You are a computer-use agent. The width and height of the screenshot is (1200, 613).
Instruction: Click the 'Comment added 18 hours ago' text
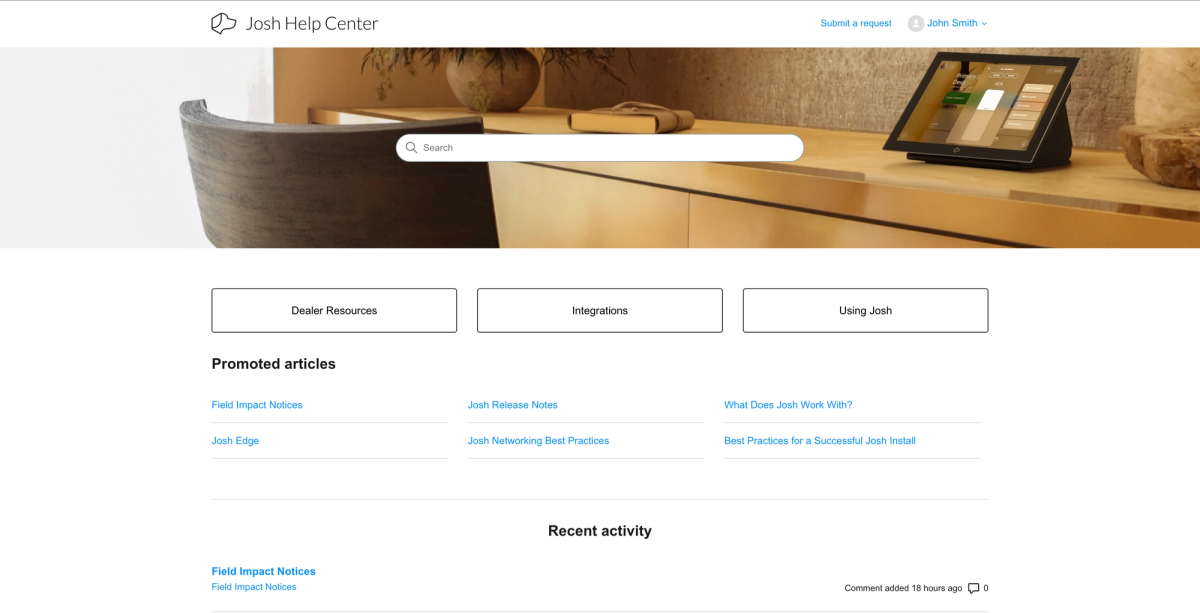pos(903,588)
